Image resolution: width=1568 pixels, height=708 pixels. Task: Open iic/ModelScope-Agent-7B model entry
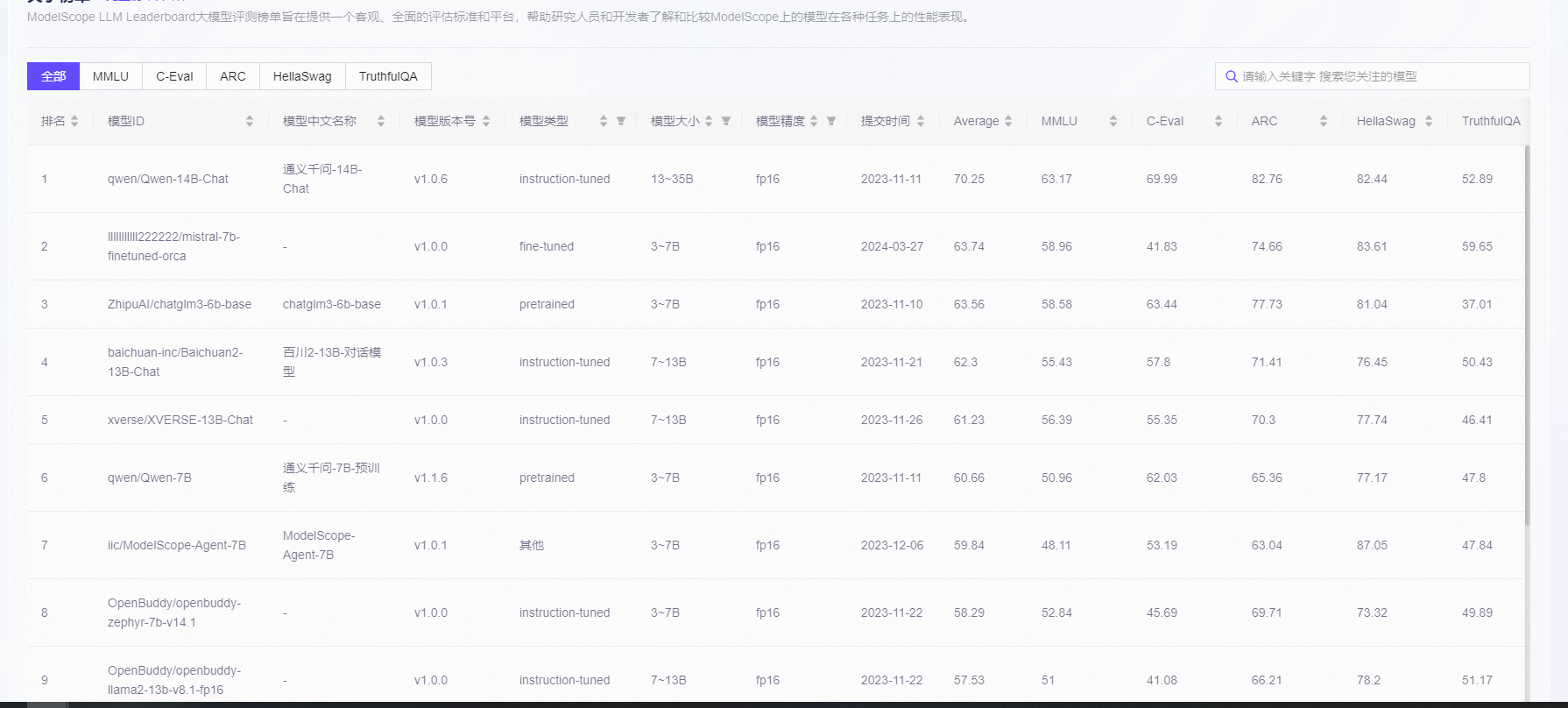177,545
